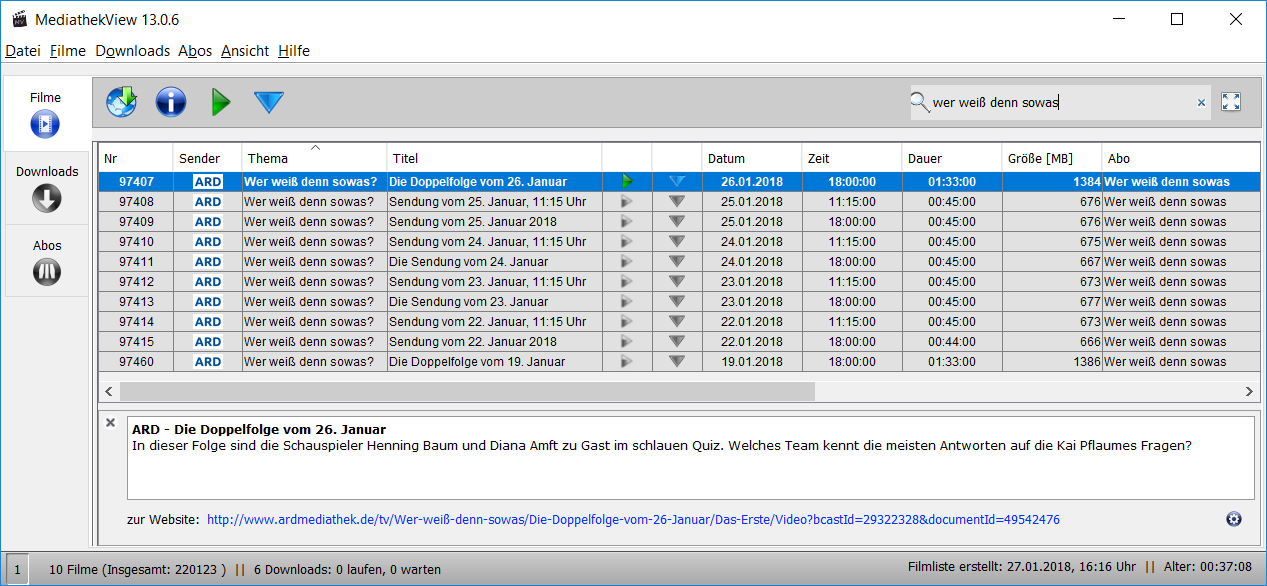Click the soccer ball icon by website link
This screenshot has height=586, width=1267.
(x=1234, y=518)
